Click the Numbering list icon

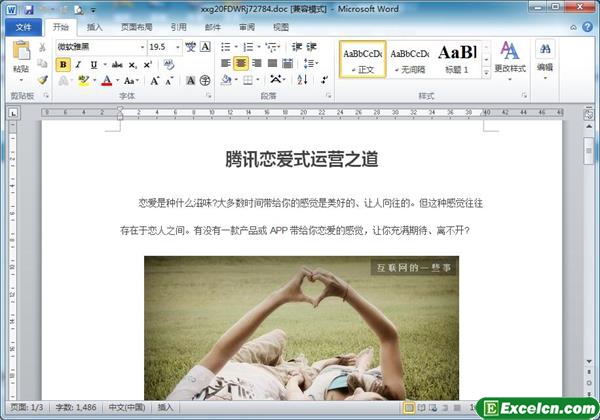click(x=248, y=47)
